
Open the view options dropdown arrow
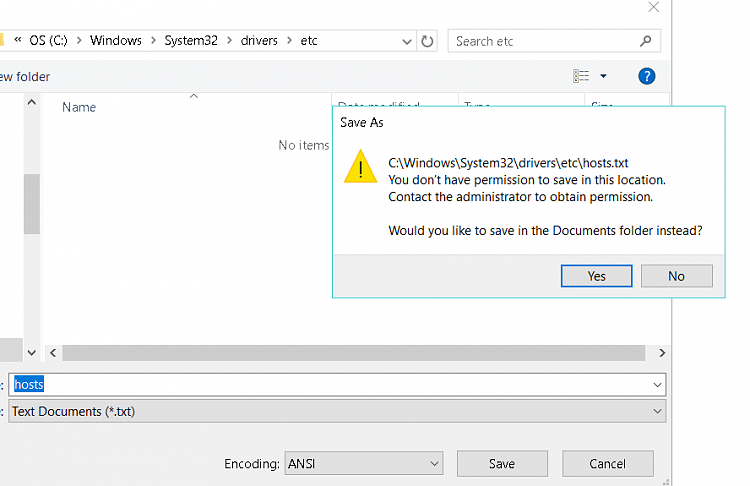tap(604, 76)
